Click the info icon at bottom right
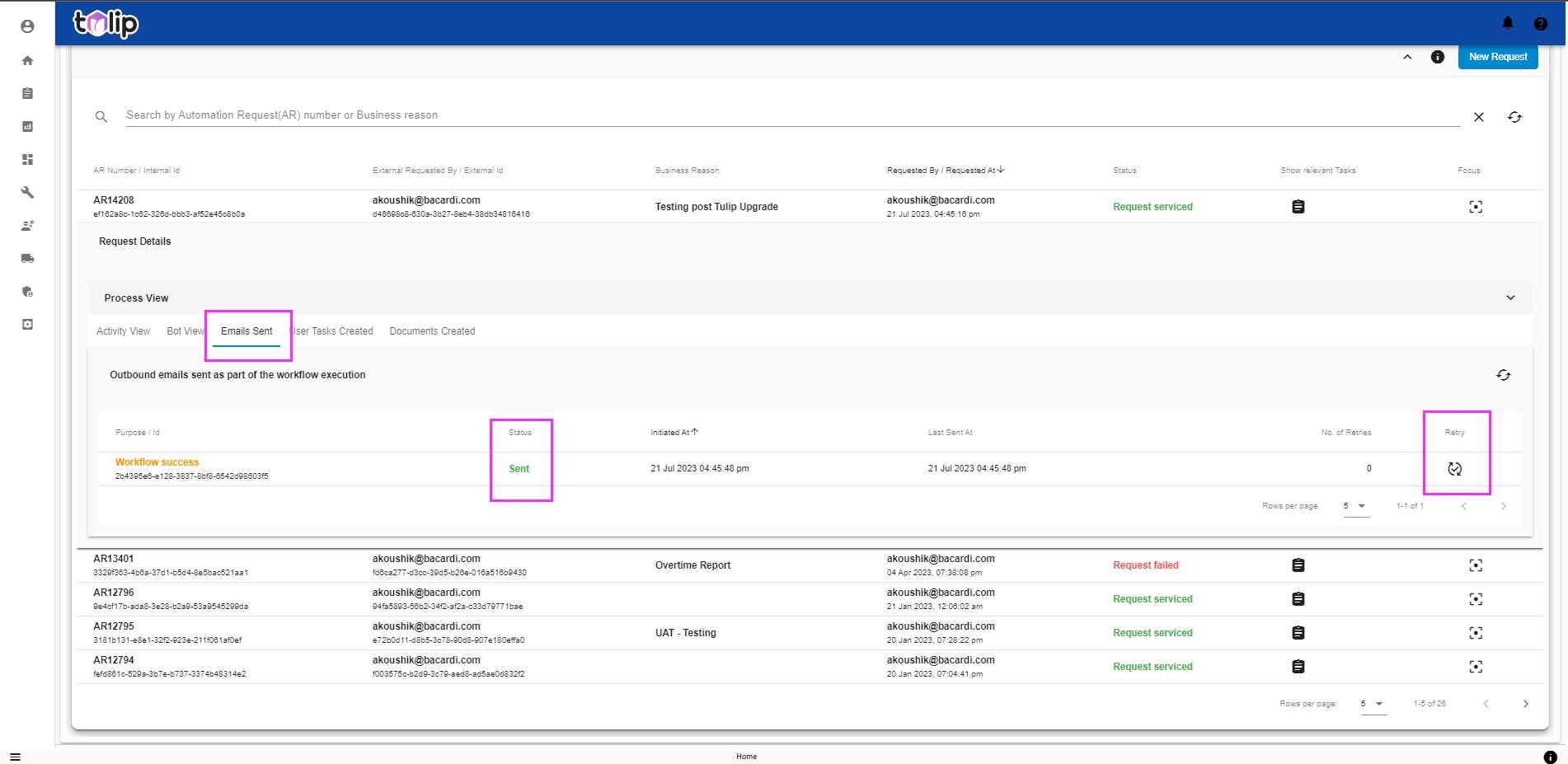This screenshot has width=1568, height=764. [1550, 757]
